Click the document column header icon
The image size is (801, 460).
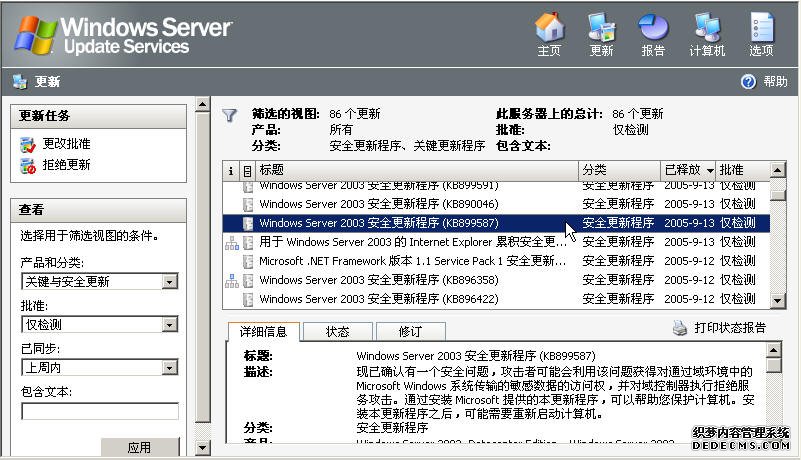[247, 171]
